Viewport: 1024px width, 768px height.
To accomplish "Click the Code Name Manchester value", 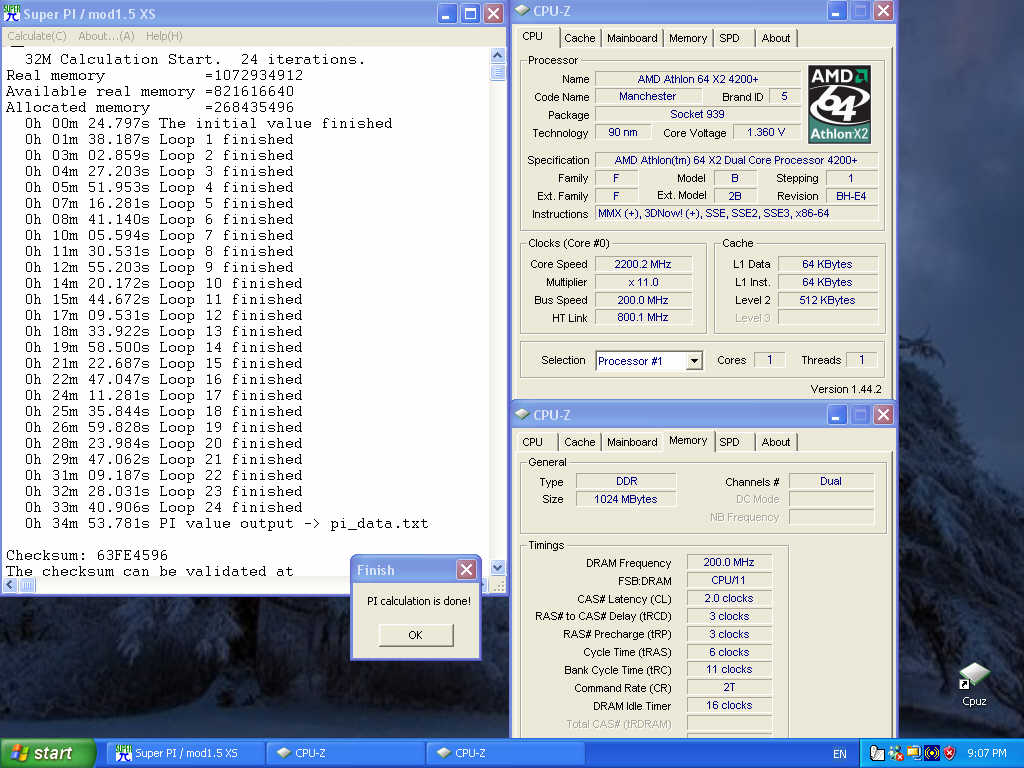I will pyautogui.click(x=647, y=96).
